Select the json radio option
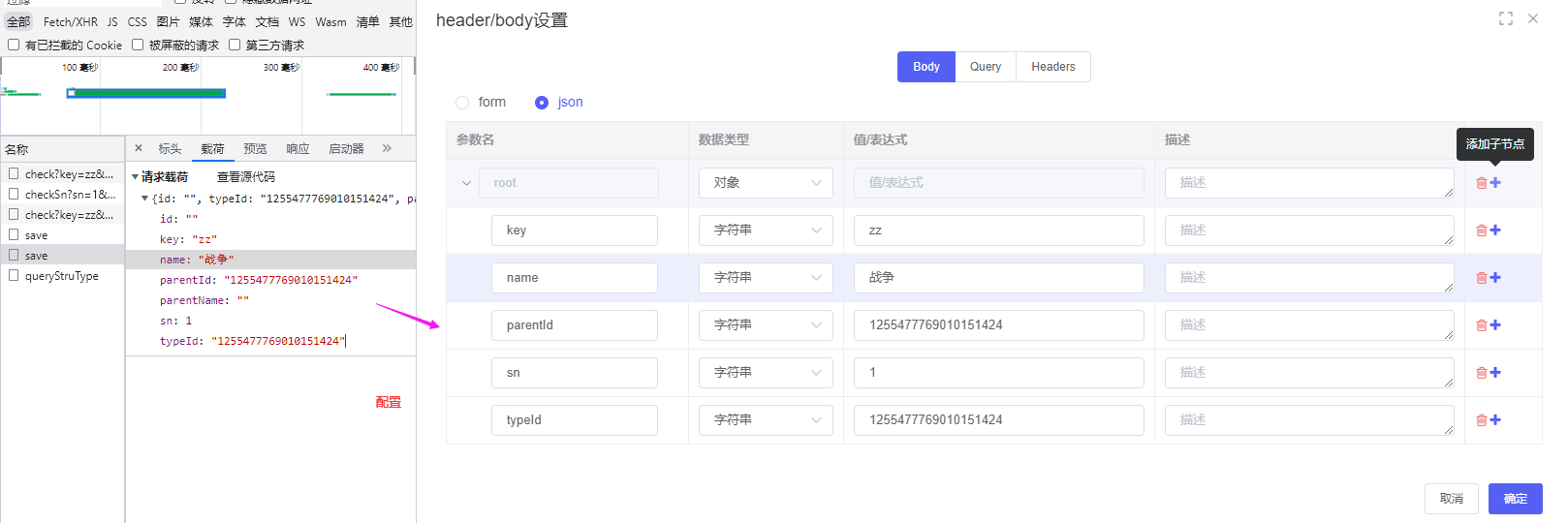1568x523 pixels. point(542,103)
